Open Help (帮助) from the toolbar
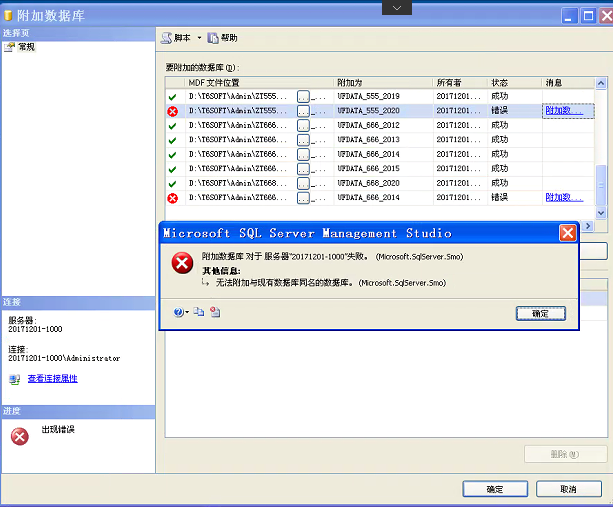613x507 pixels. (x=222, y=38)
